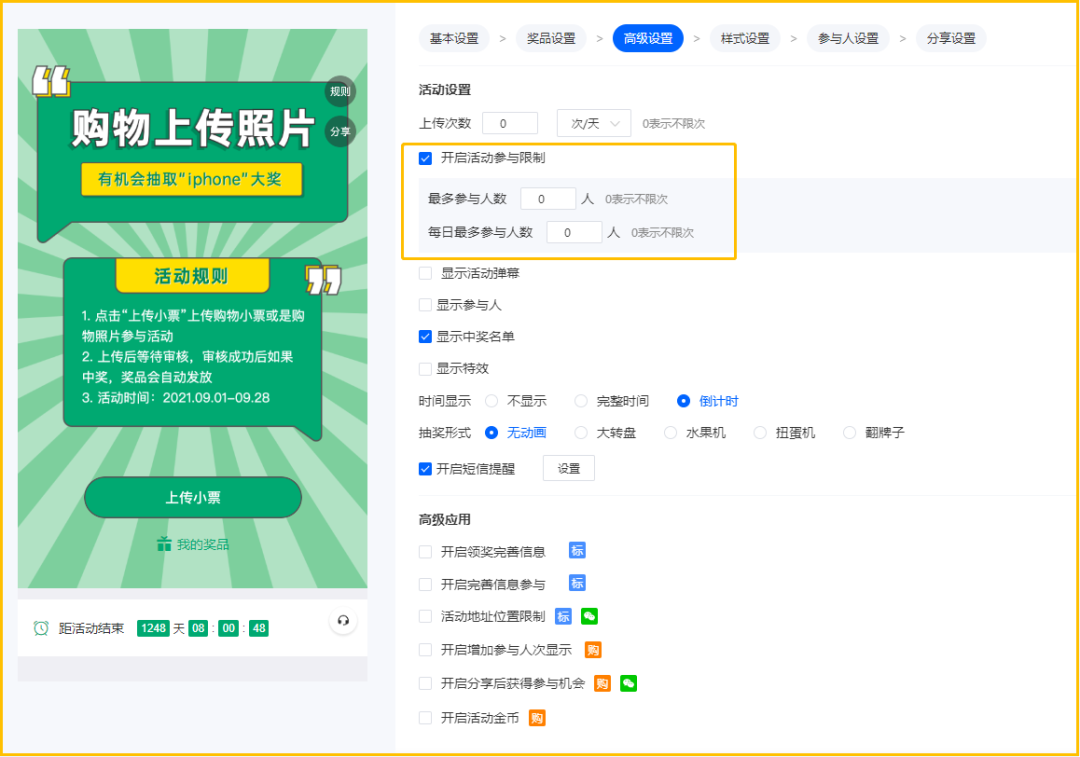Check the 显示参与人 checkbox
The height and width of the screenshot is (757, 1080).
(x=426, y=305)
